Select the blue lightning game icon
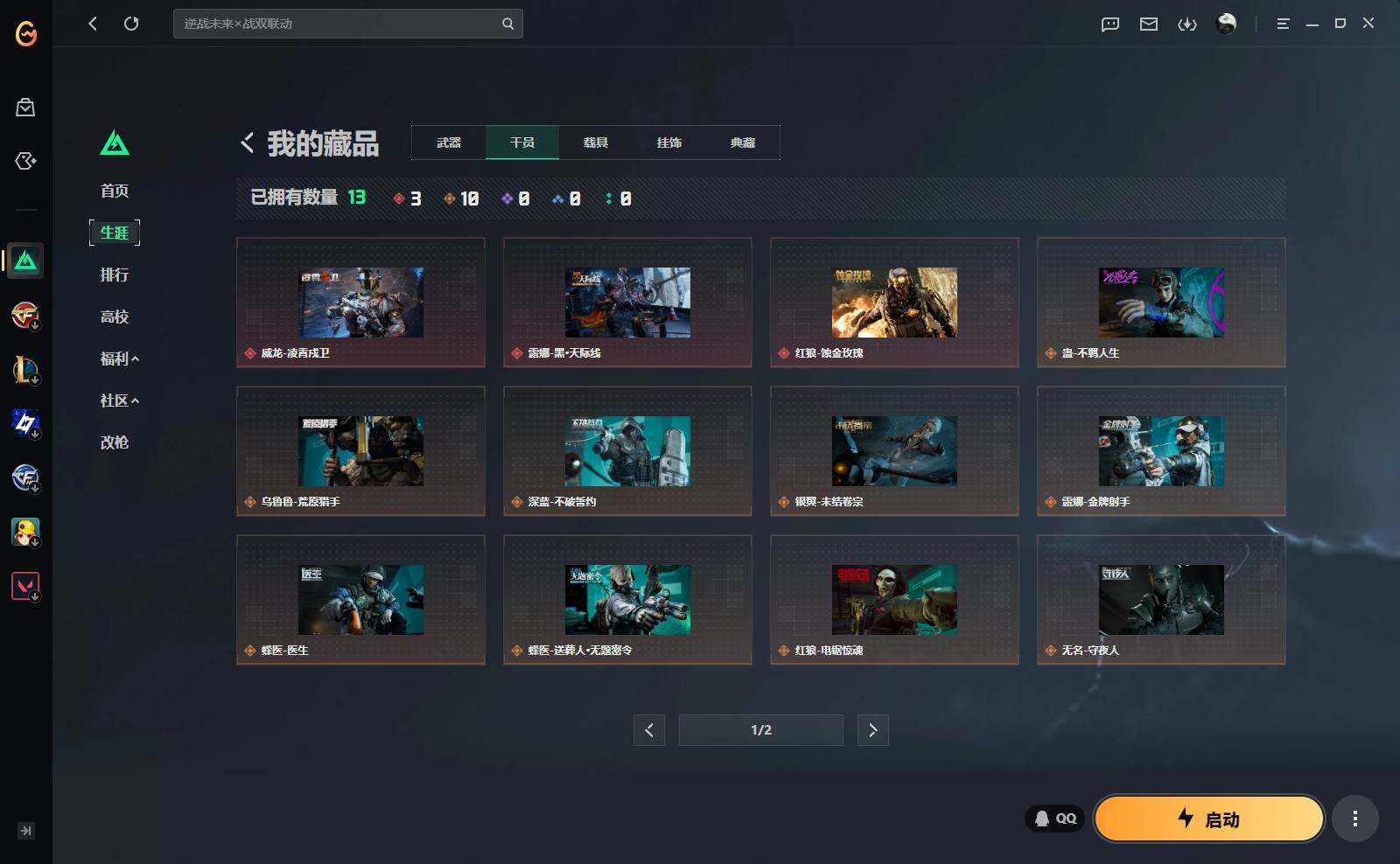 coord(25,423)
